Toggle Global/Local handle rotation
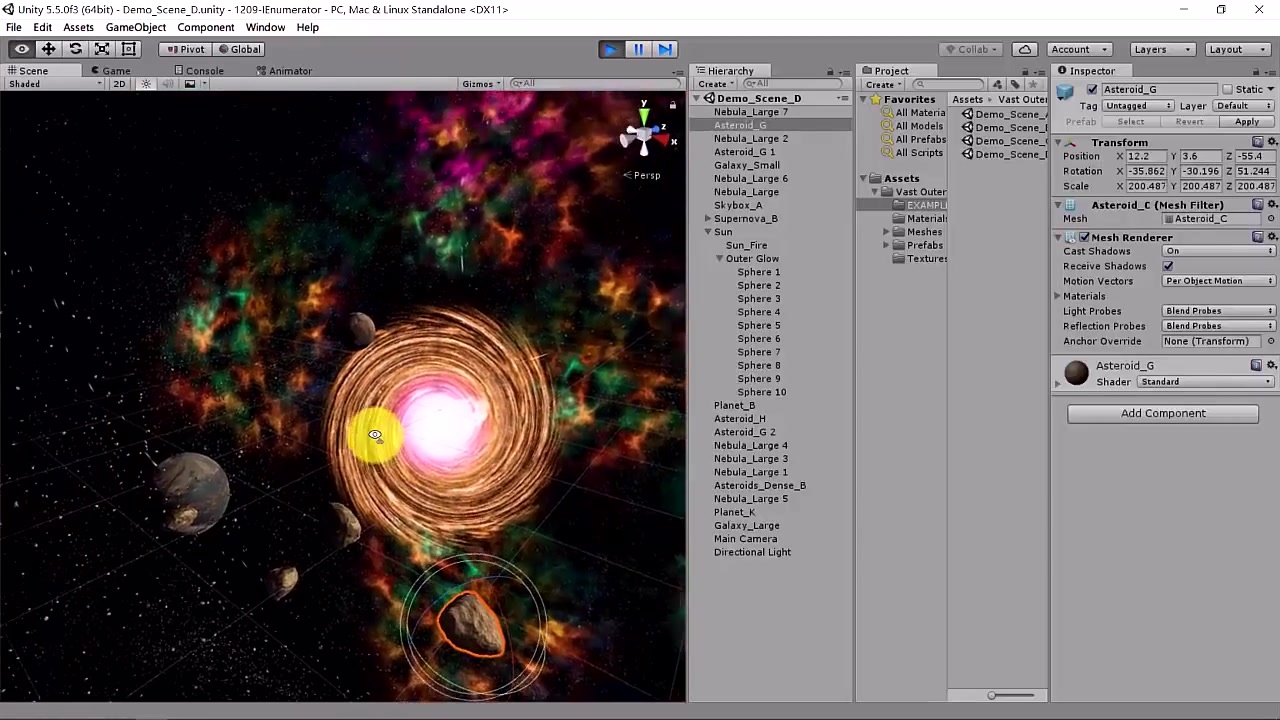 239,49
